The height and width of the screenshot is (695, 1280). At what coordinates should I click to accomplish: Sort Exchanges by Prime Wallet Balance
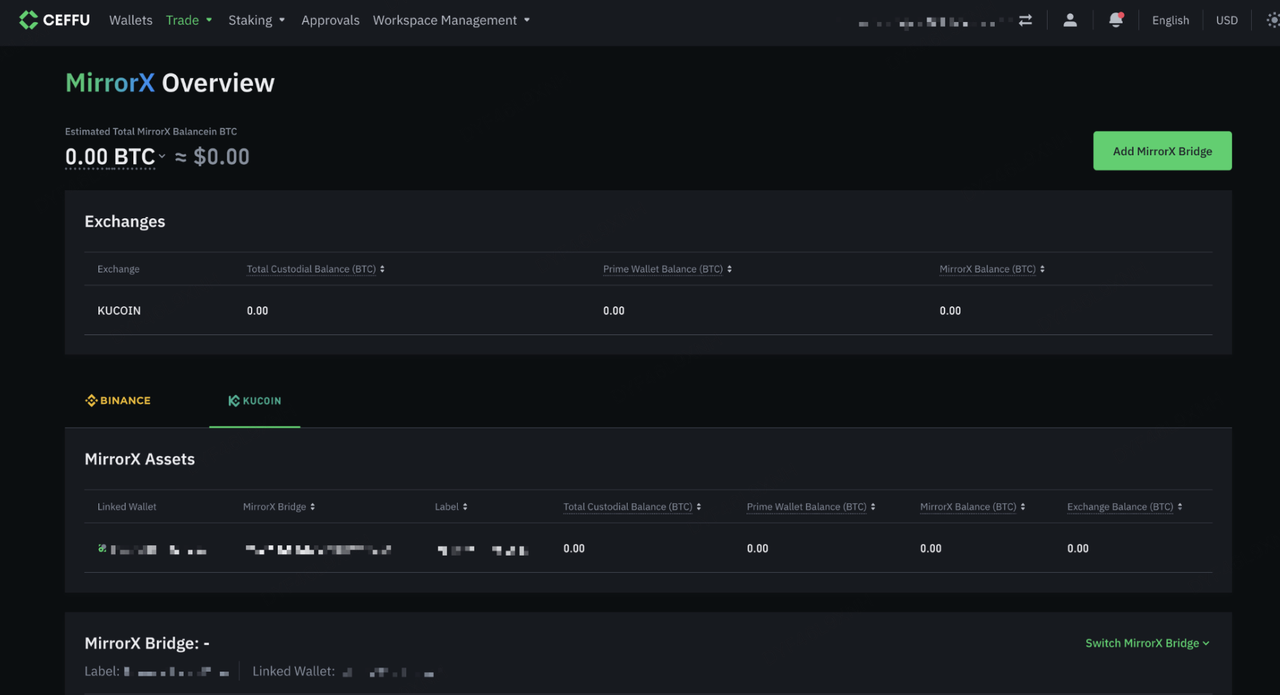(729, 269)
